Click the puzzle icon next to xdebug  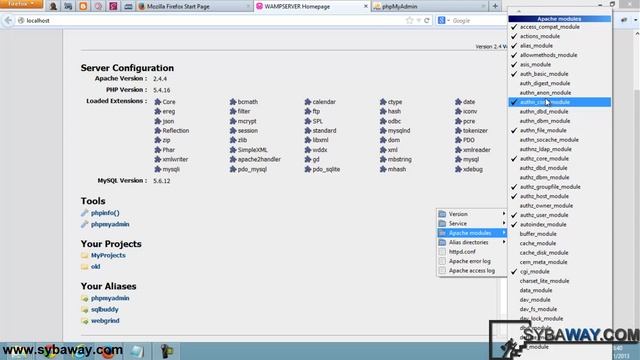click(458, 169)
